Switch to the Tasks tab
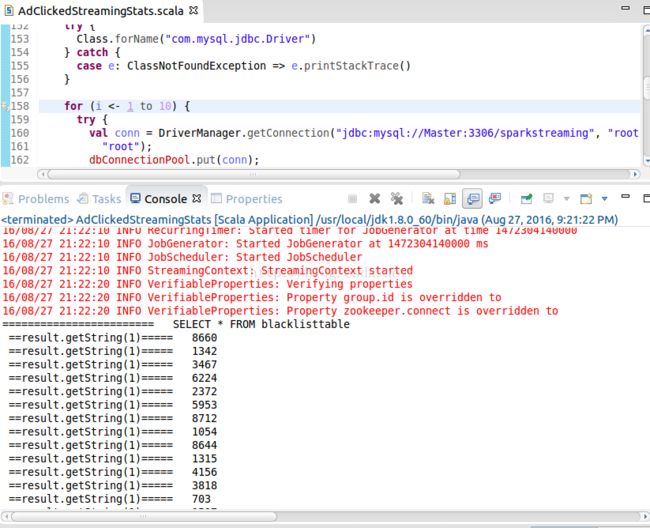650x528 pixels. [x=100, y=199]
